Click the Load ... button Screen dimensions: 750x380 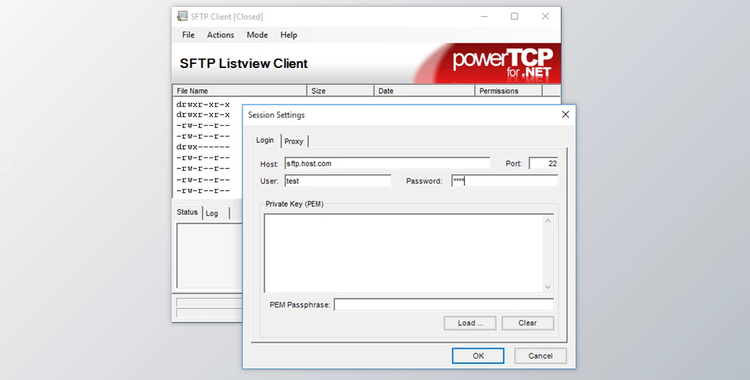470,323
